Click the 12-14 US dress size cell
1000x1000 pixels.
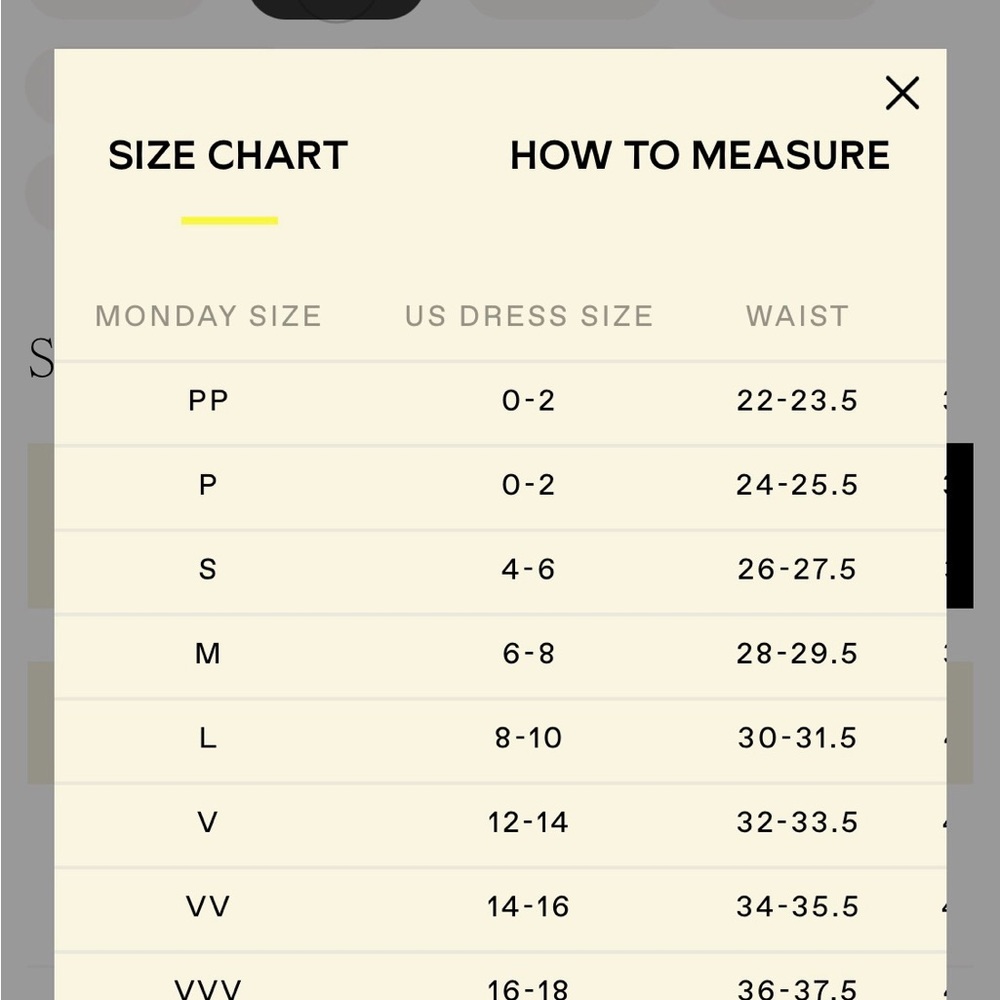pos(529,822)
